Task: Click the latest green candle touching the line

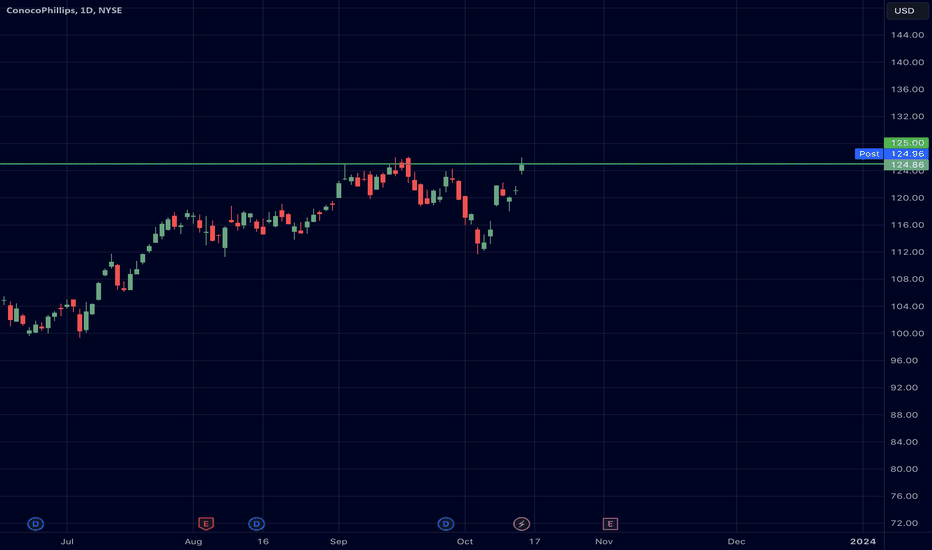Action: [521, 166]
